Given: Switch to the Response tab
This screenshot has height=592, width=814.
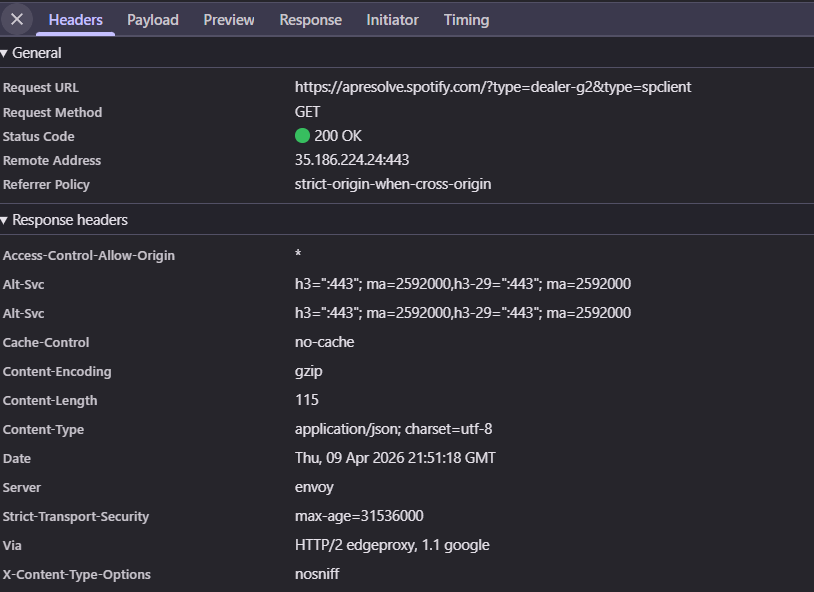Looking at the screenshot, I should [x=310, y=19].
